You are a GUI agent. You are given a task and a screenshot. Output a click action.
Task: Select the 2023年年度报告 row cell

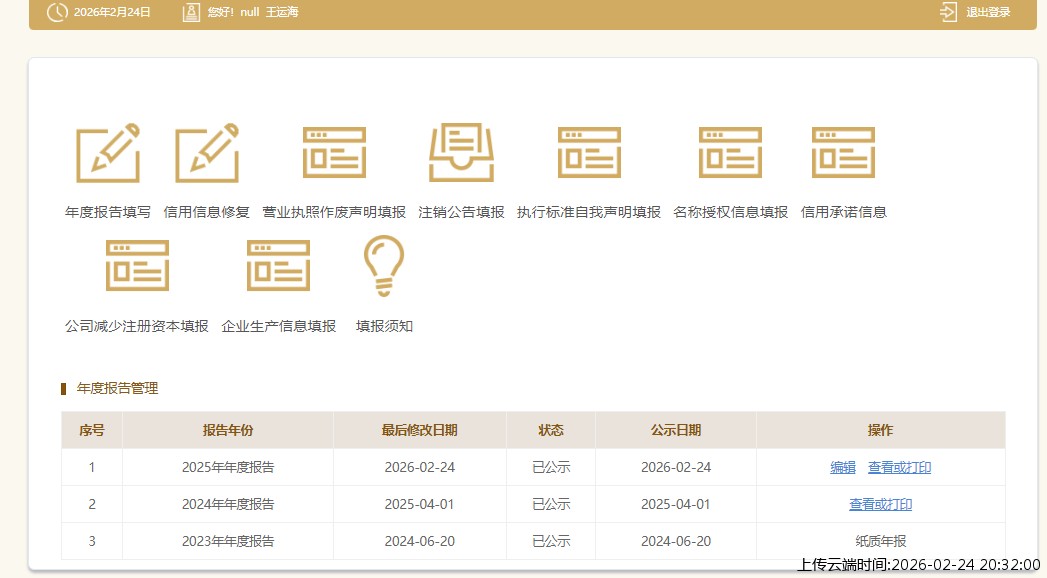tap(228, 541)
